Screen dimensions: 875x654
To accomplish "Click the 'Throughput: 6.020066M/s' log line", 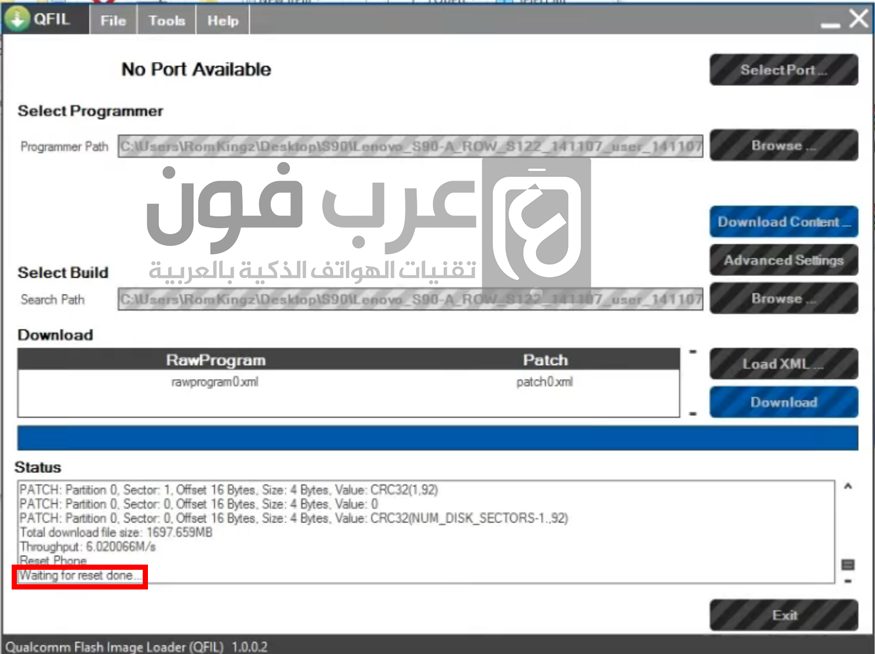I will click(x=88, y=546).
